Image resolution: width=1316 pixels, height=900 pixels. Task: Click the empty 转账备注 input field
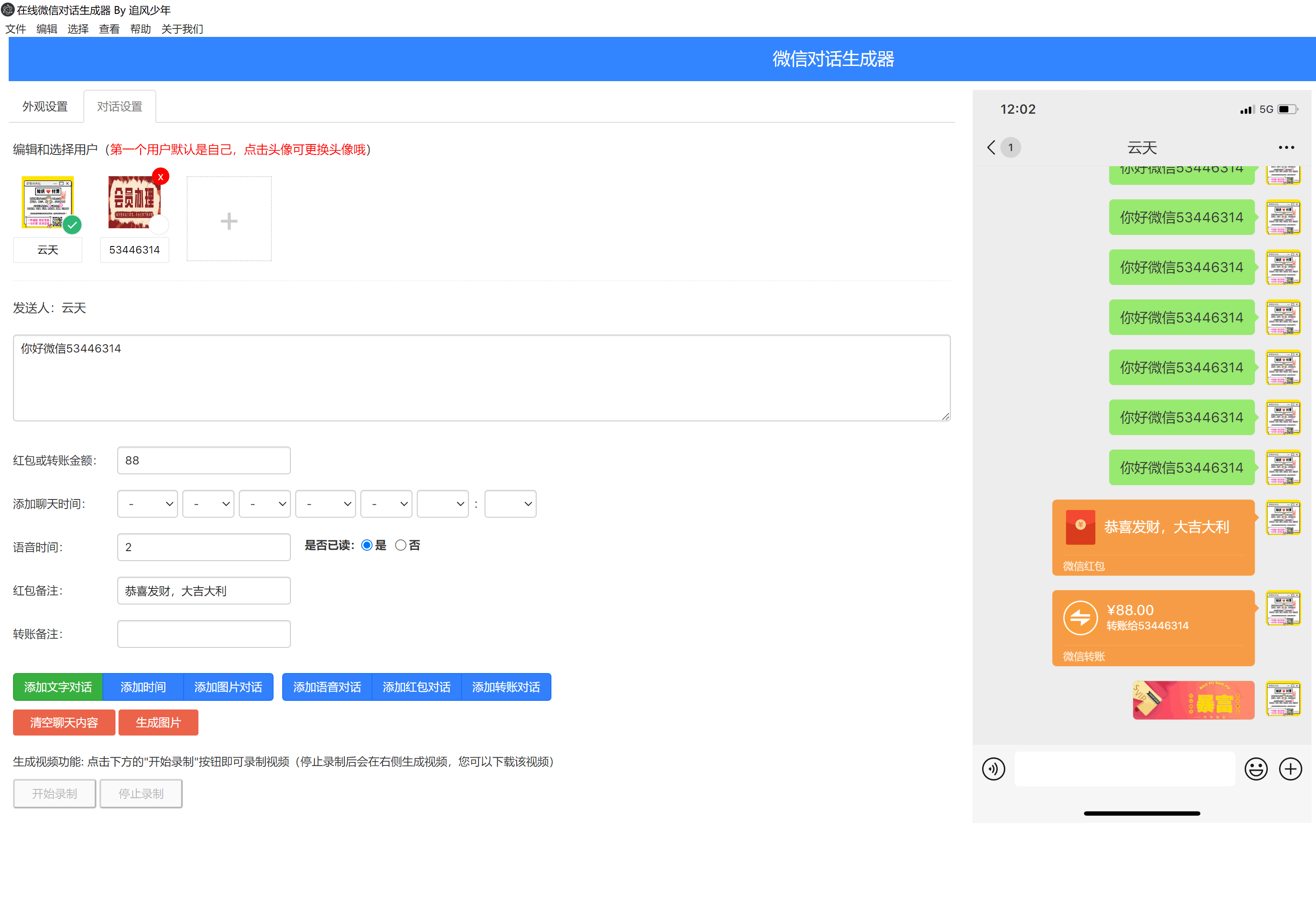pos(204,634)
